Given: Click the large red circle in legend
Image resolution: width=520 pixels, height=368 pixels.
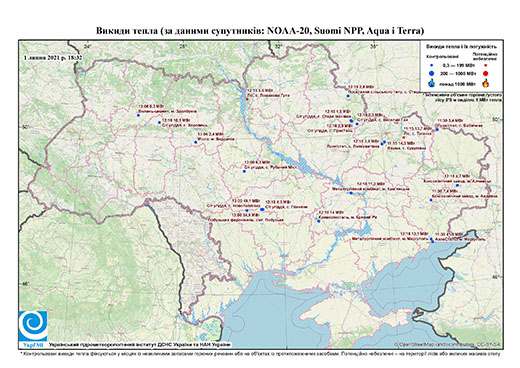Looking at the screenshot, I should [x=485, y=73].
